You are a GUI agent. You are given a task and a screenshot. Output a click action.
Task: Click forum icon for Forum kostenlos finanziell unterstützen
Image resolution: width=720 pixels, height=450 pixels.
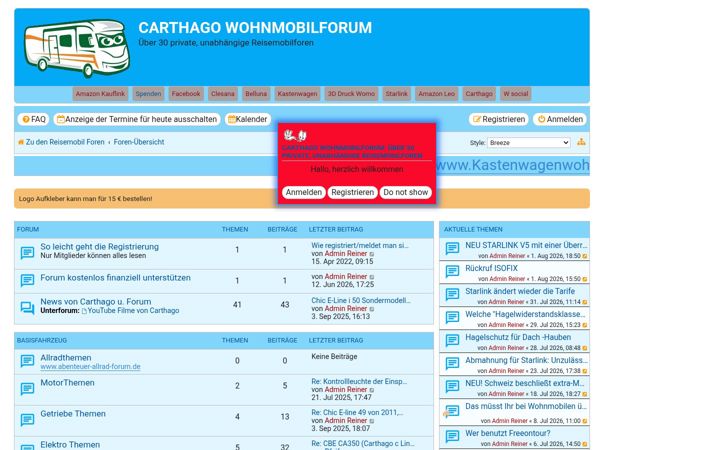tap(27, 281)
